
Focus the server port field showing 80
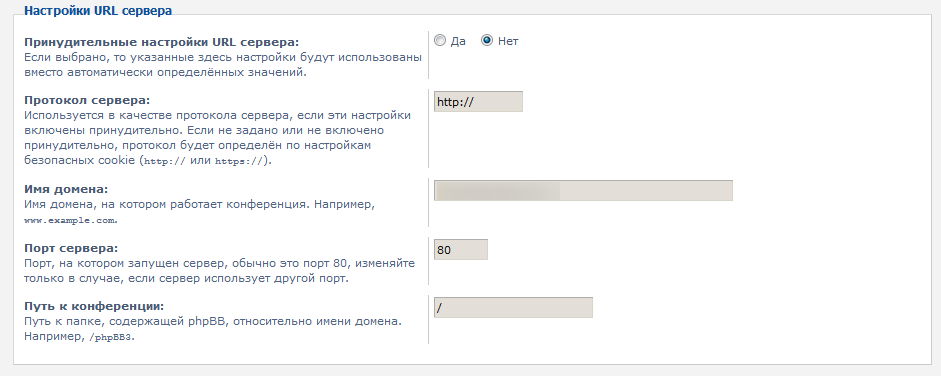click(461, 249)
